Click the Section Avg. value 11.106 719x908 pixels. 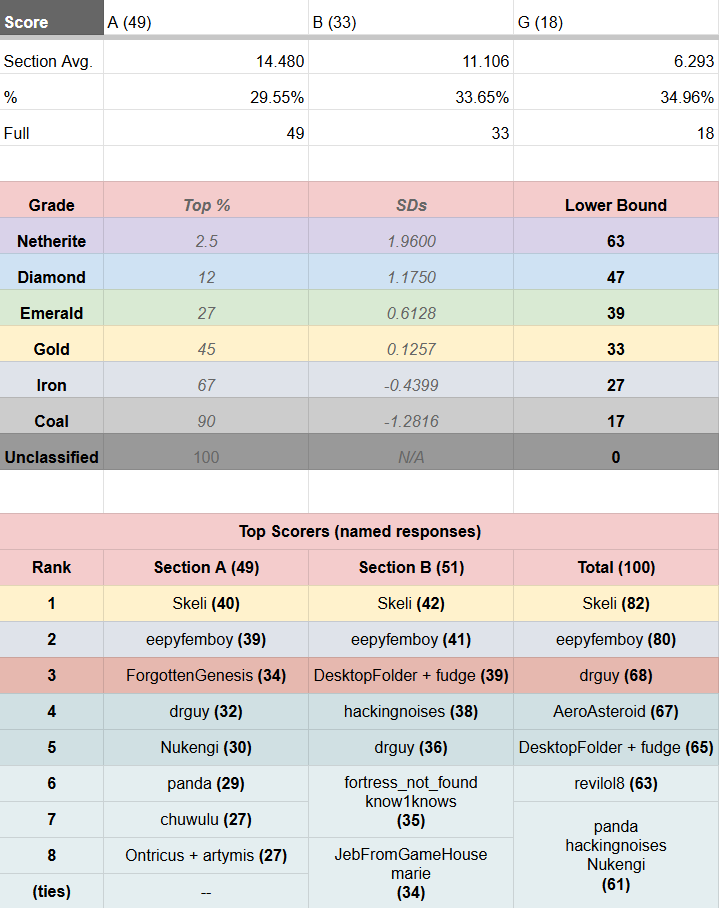pyautogui.click(x=411, y=57)
